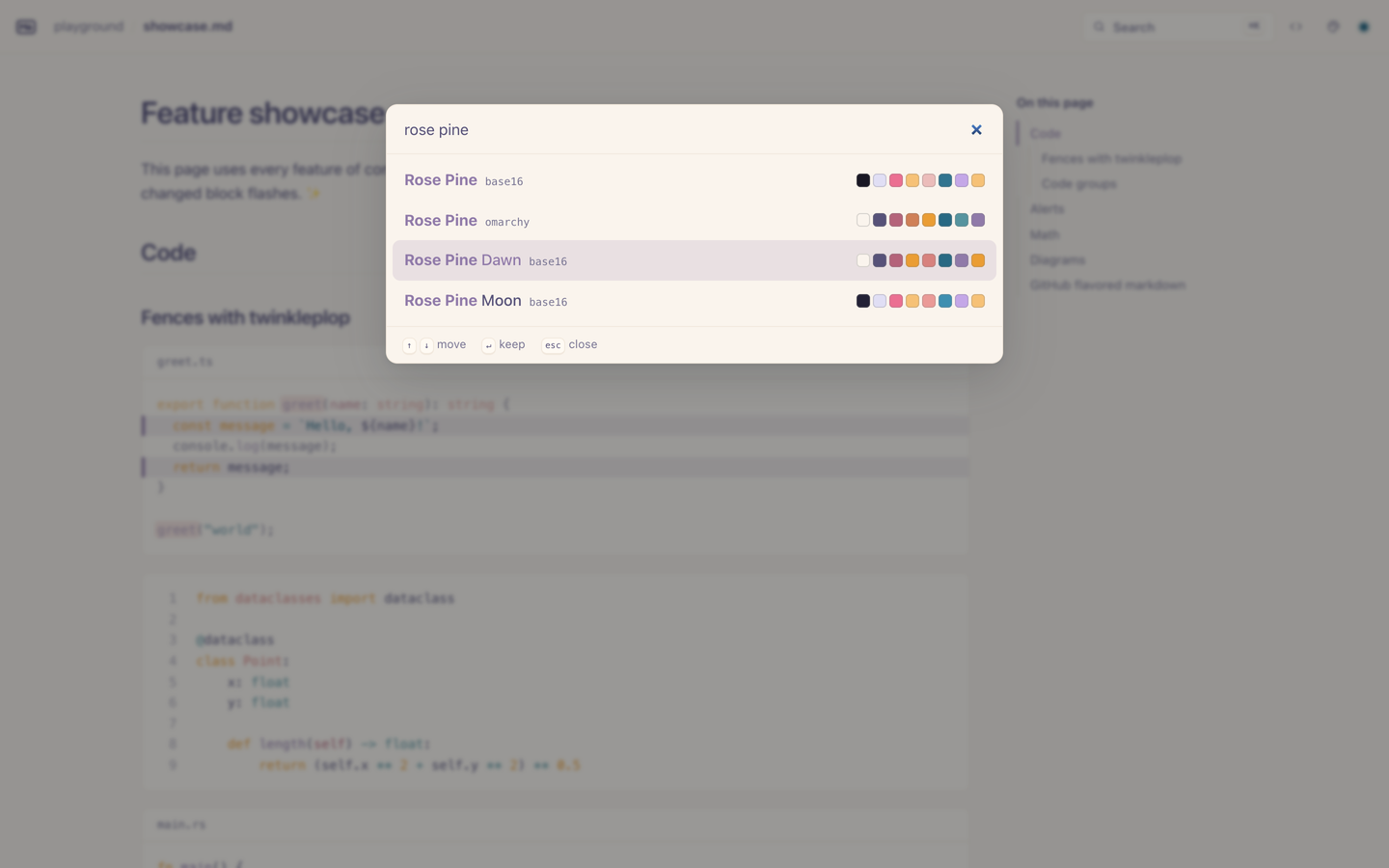Select the Rose Pine omarchy theme

tap(694, 220)
